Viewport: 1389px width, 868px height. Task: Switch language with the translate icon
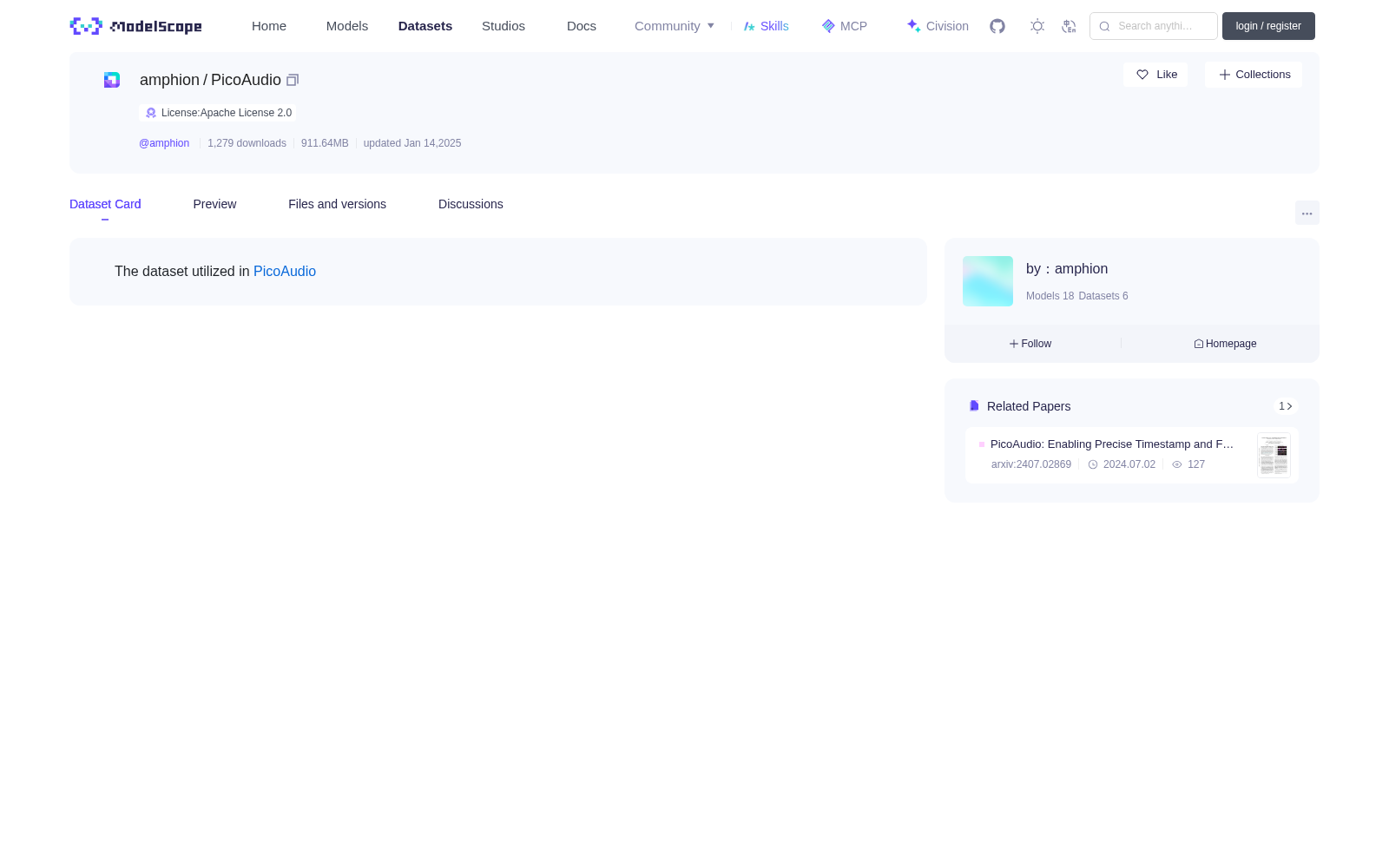click(x=1069, y=26)
